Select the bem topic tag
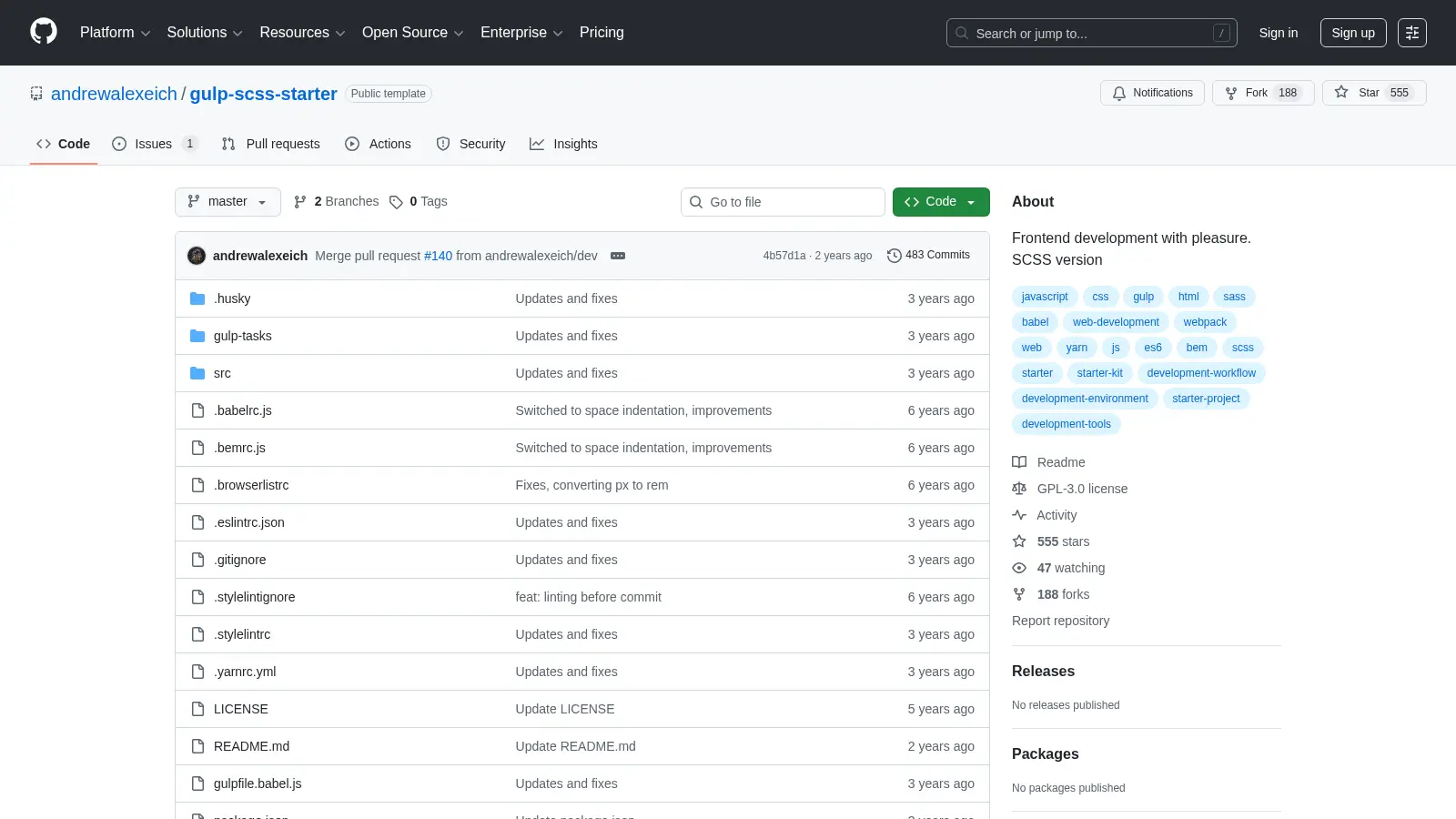Viewport: 1456px width, 819px height. [1197, 348]
